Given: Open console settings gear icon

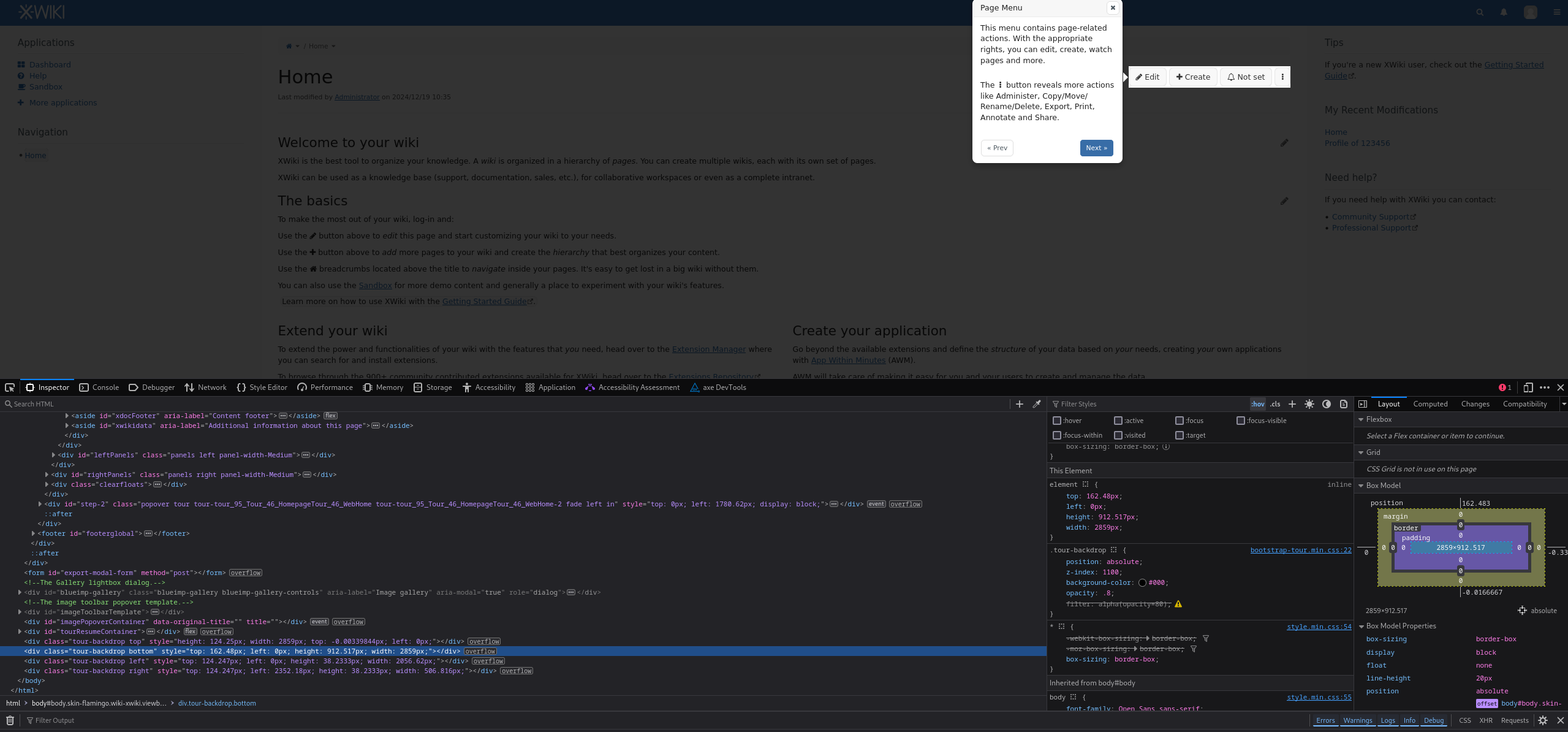Looking at the screenshot, I should (x=1543, y=720).
